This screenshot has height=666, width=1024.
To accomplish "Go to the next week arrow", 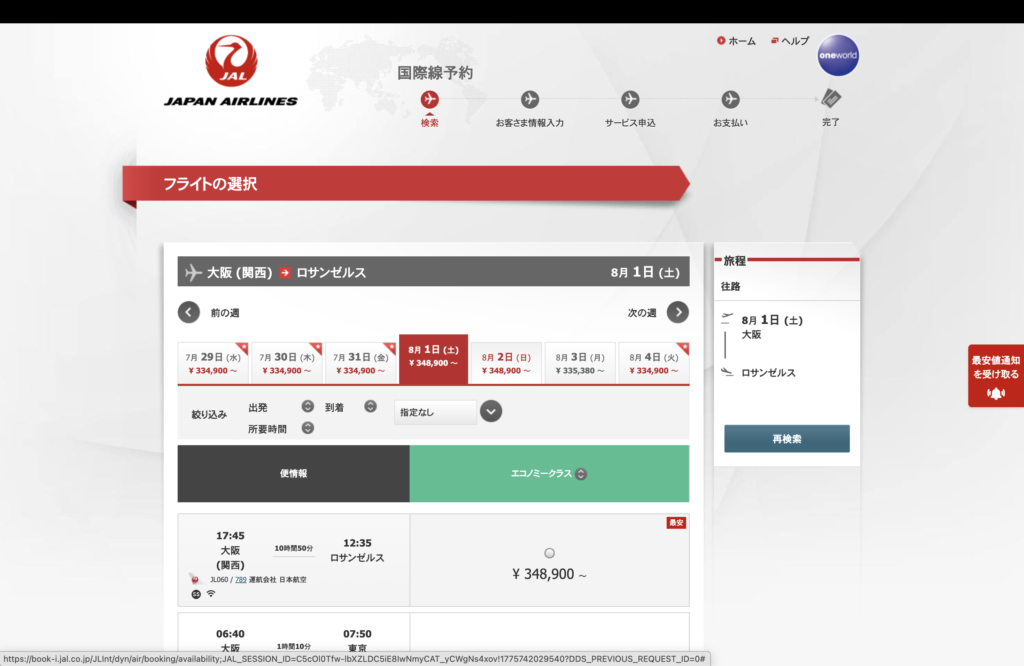I will [678, 312].
